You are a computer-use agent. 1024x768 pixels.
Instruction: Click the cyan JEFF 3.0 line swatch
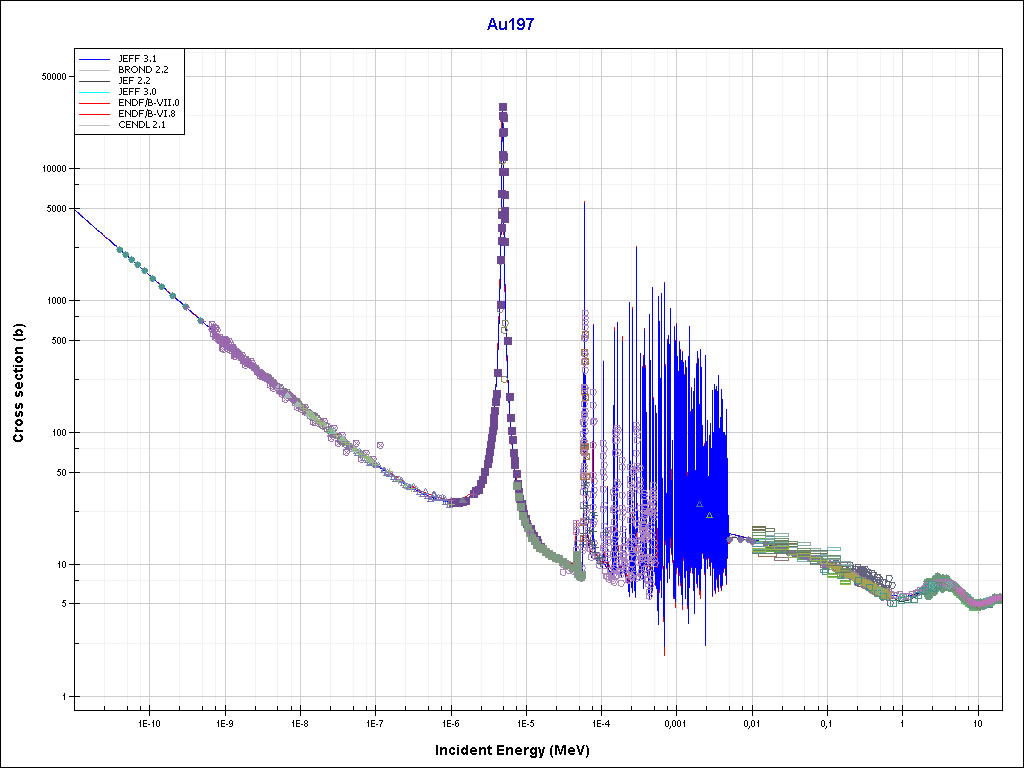tap(96, 91)
